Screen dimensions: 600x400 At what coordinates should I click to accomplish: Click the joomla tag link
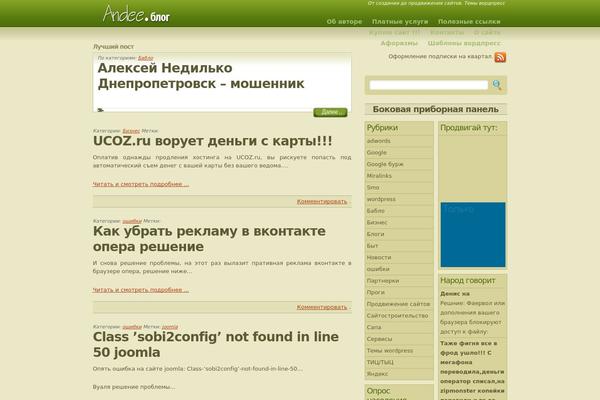point(170,327)
